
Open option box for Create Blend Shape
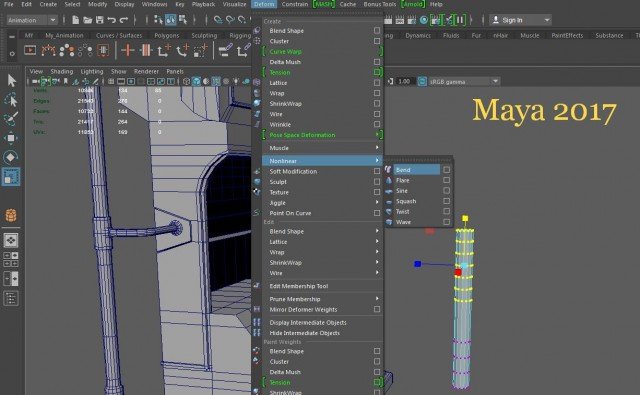377,31
